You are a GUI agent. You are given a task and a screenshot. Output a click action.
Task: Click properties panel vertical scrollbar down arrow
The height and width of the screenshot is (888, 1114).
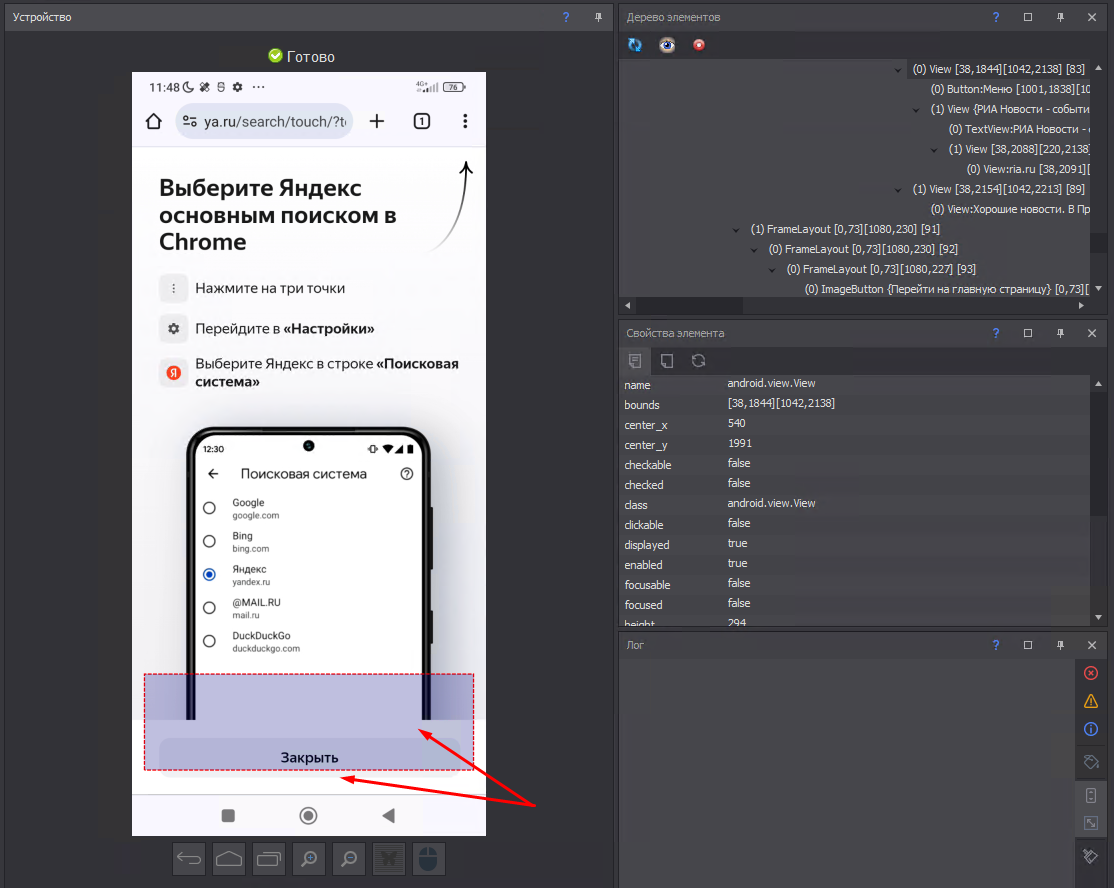(1098, 617)
